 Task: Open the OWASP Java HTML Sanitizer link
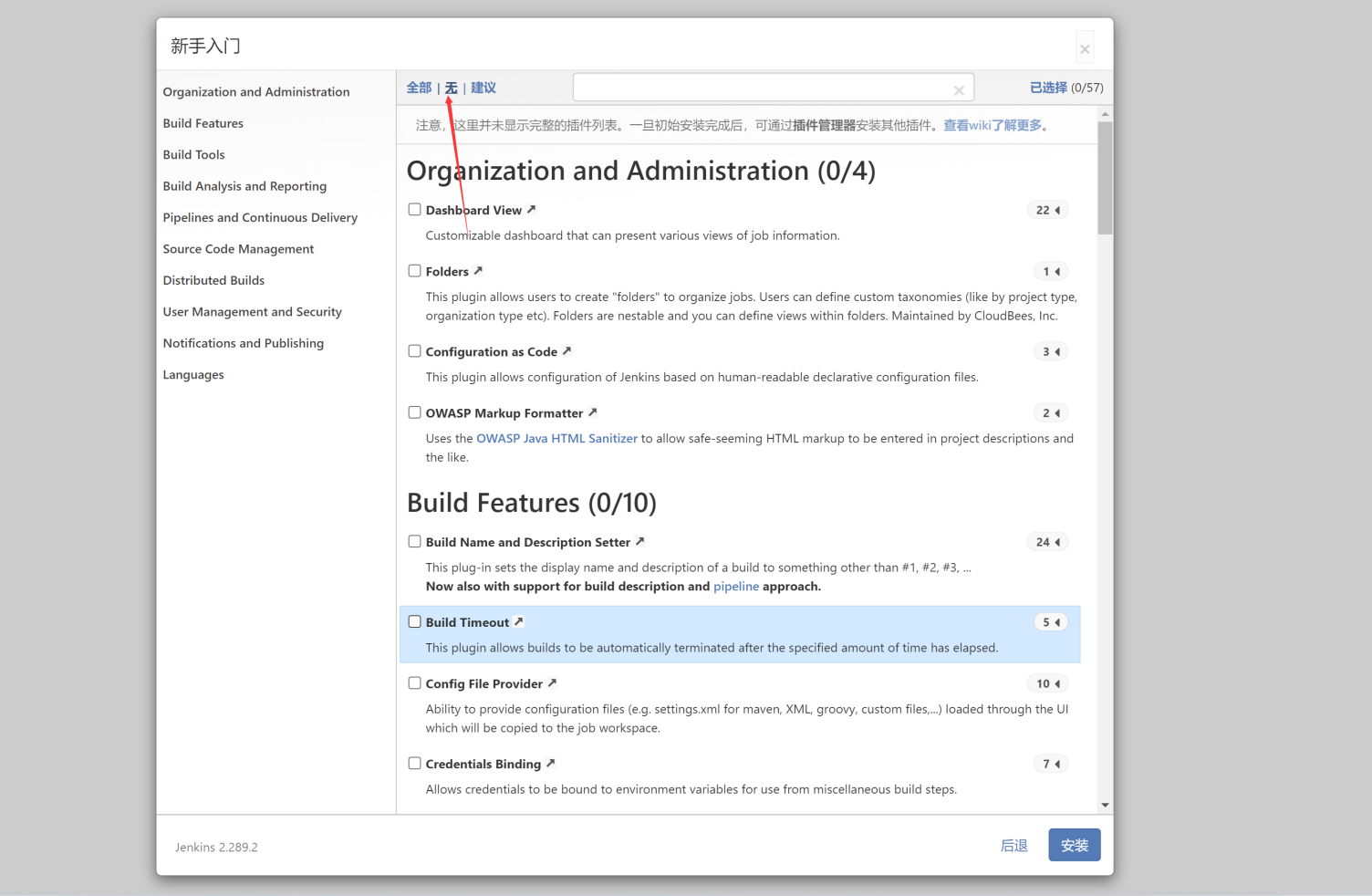(x=556, y=439)
